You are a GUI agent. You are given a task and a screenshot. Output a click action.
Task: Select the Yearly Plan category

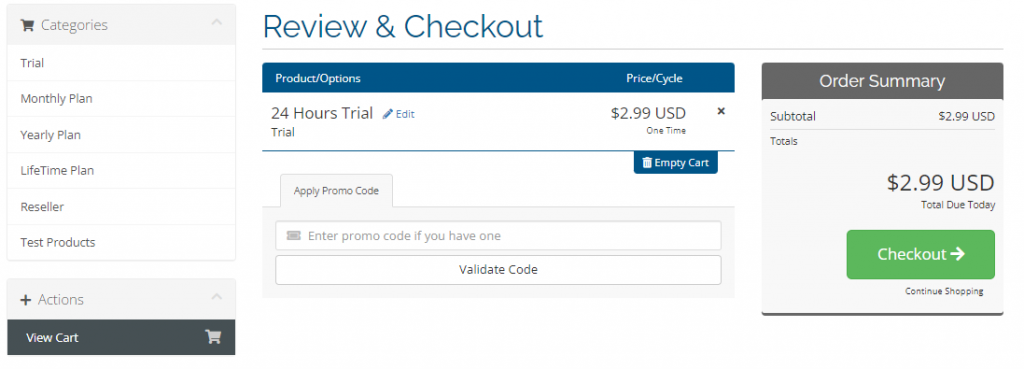(121, 135)
